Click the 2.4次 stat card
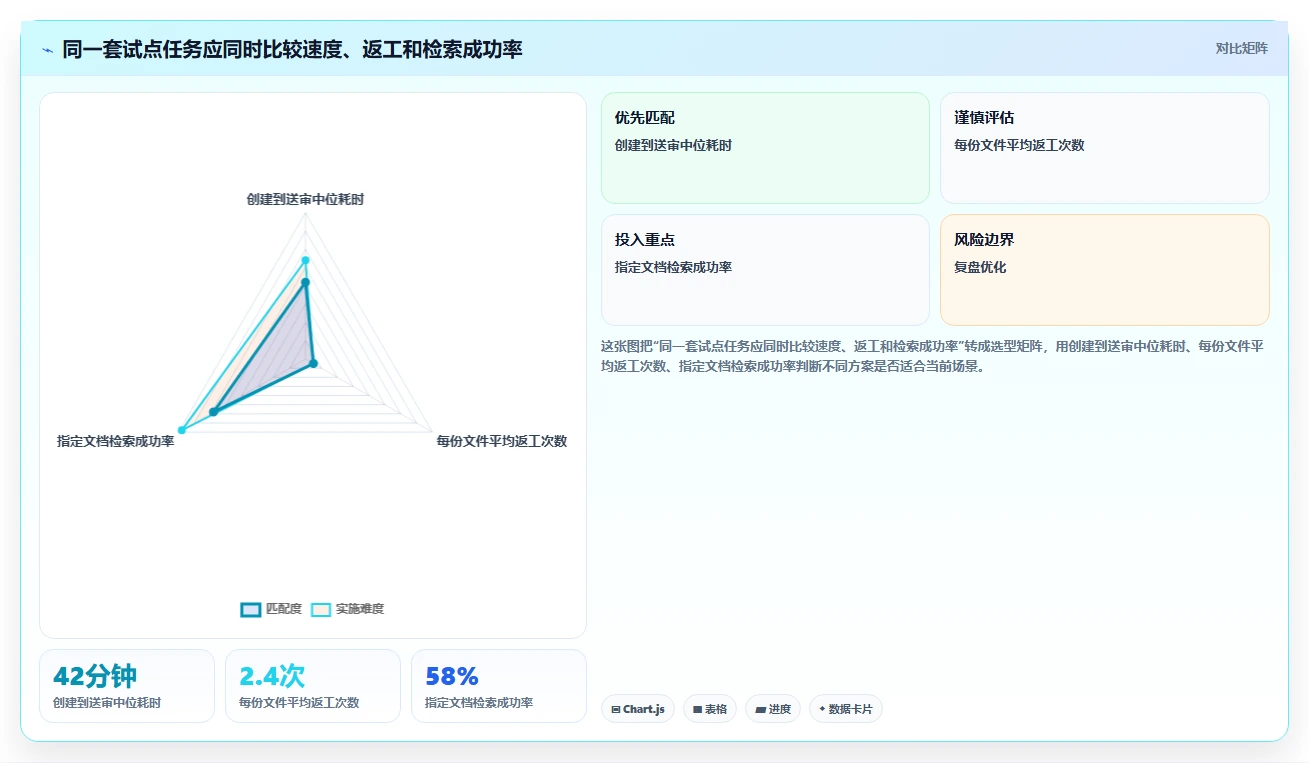Image resolution: width=1309 pixels, height=763 pixels. tap(313, 686)
